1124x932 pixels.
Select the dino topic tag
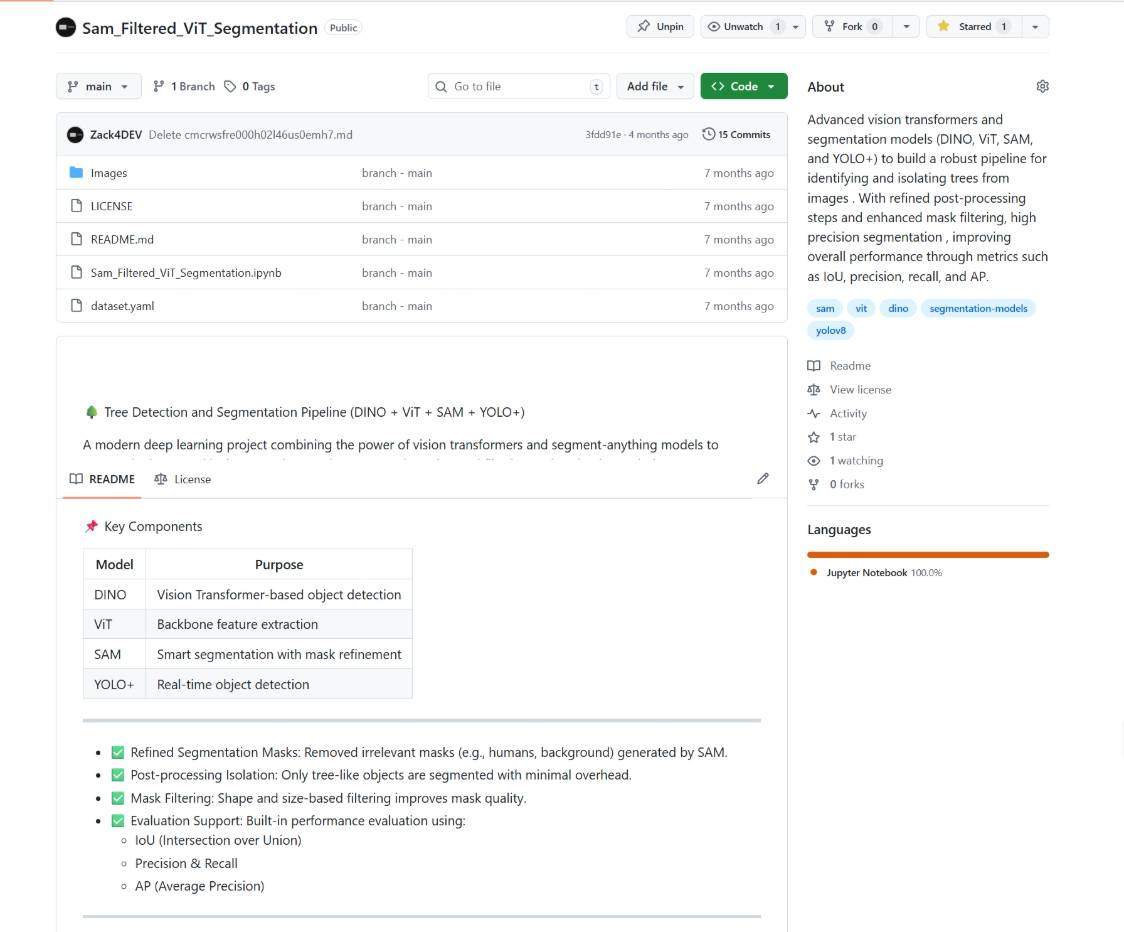pos(897,308)
